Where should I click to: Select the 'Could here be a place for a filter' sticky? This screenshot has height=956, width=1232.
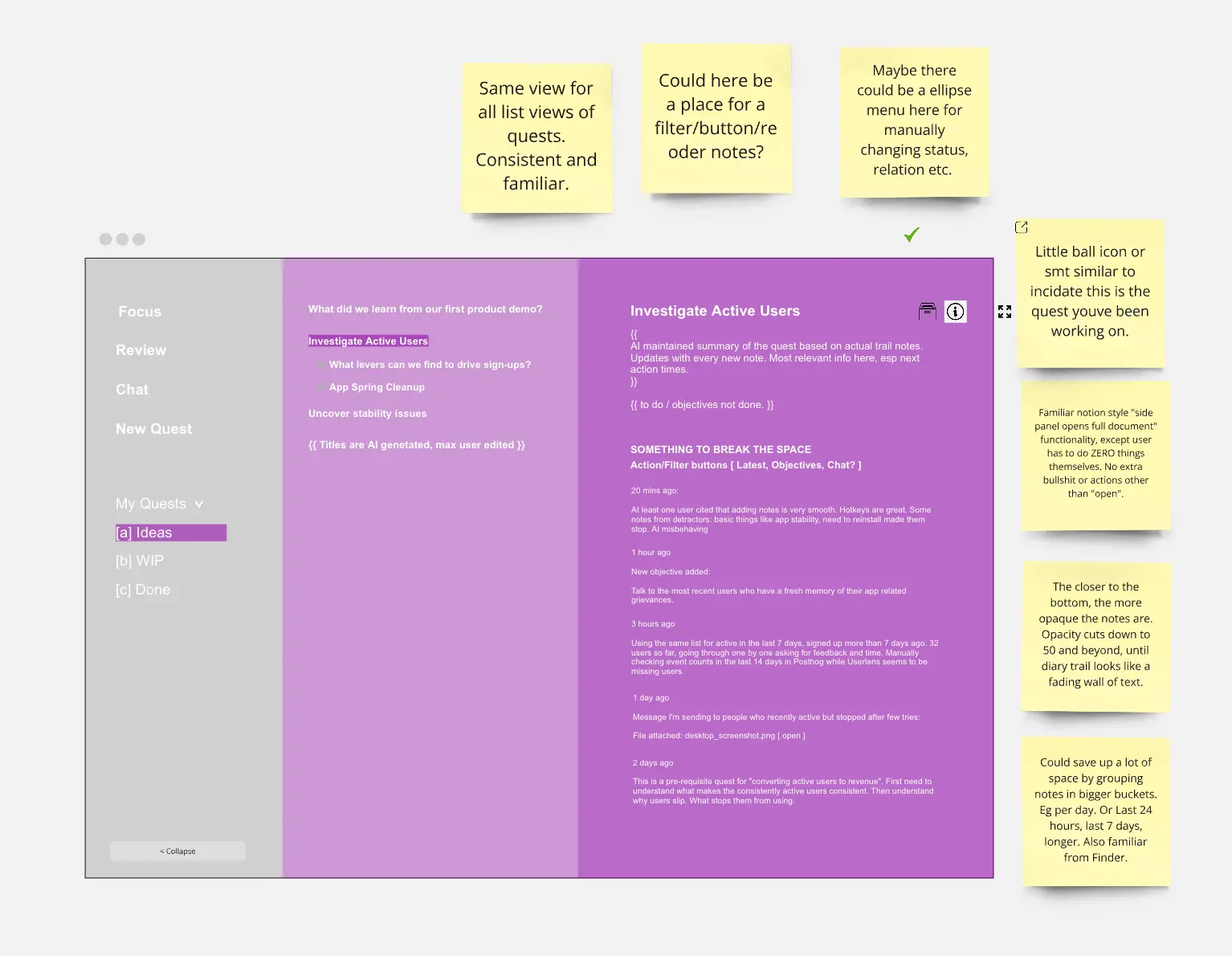pyautogui.click(x=716, y=117)
